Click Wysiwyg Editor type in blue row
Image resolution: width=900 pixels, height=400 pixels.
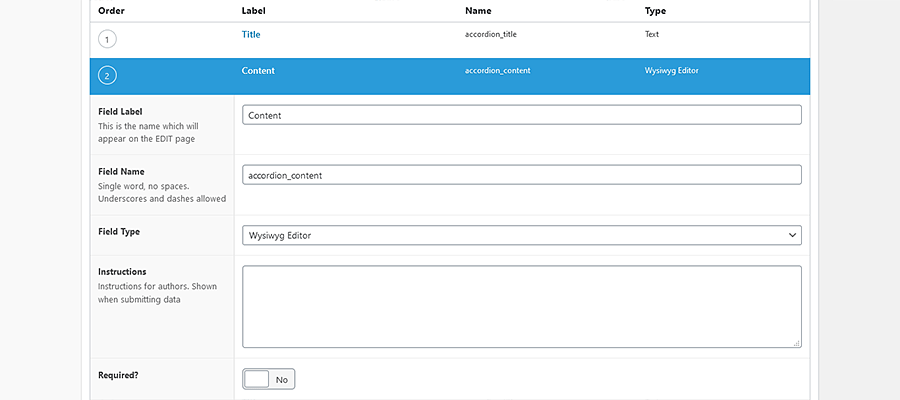[675, 71]
